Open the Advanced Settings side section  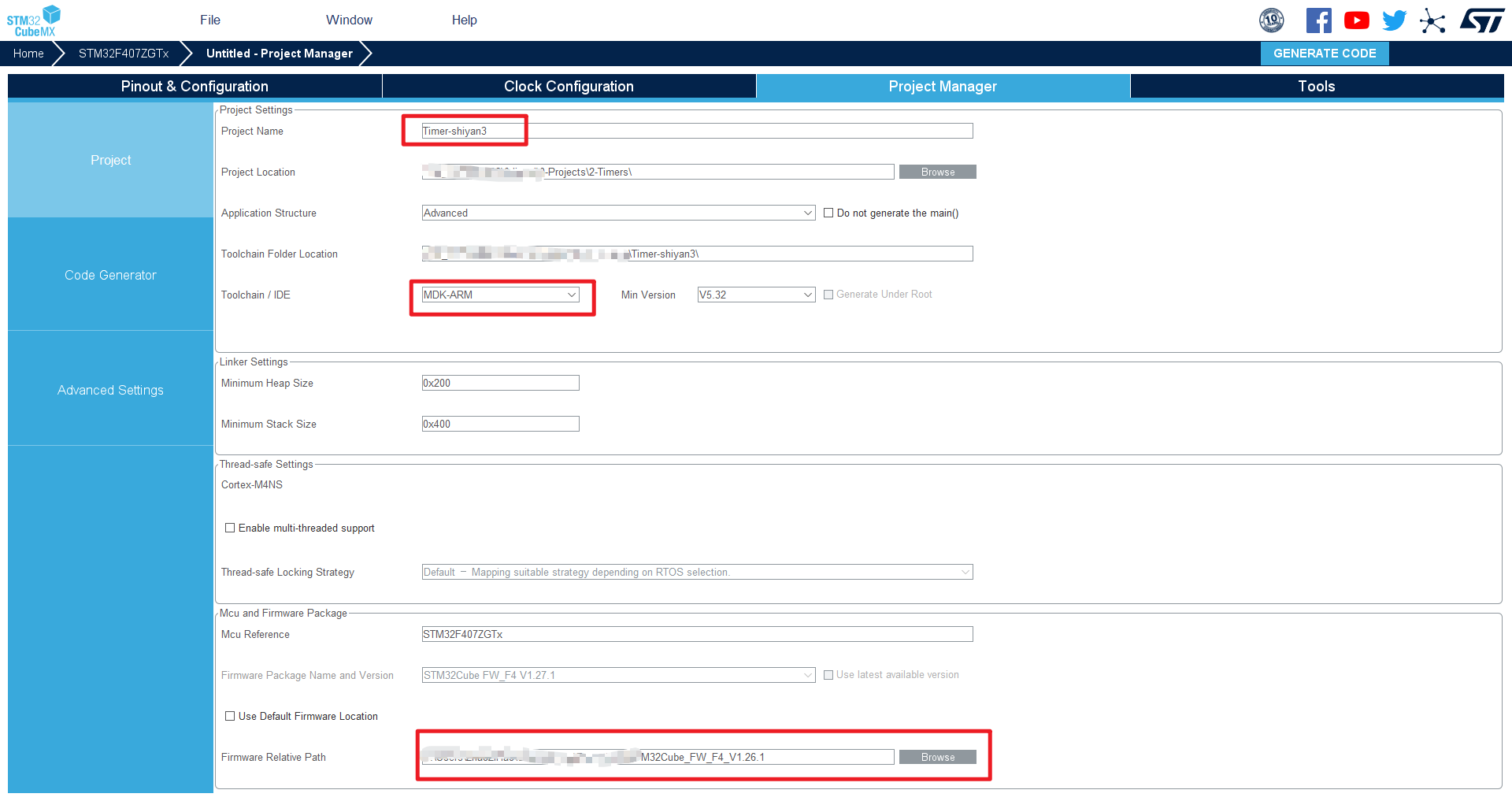[x=110, y=390]
